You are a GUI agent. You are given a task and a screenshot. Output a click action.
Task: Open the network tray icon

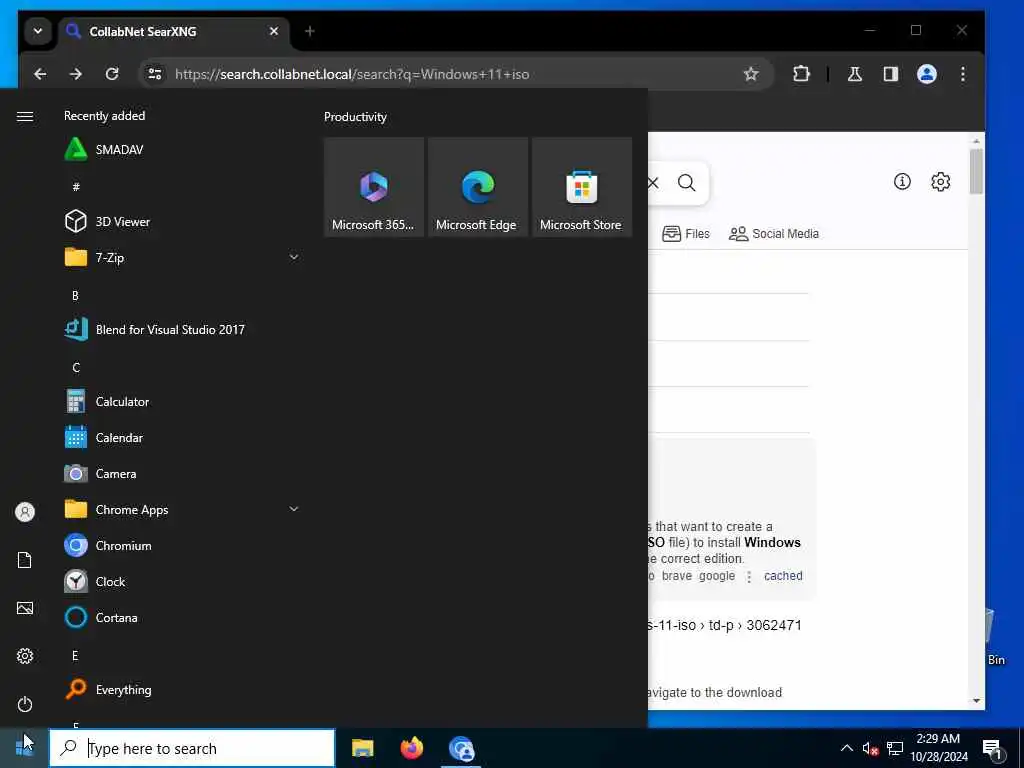click(895, 748)
